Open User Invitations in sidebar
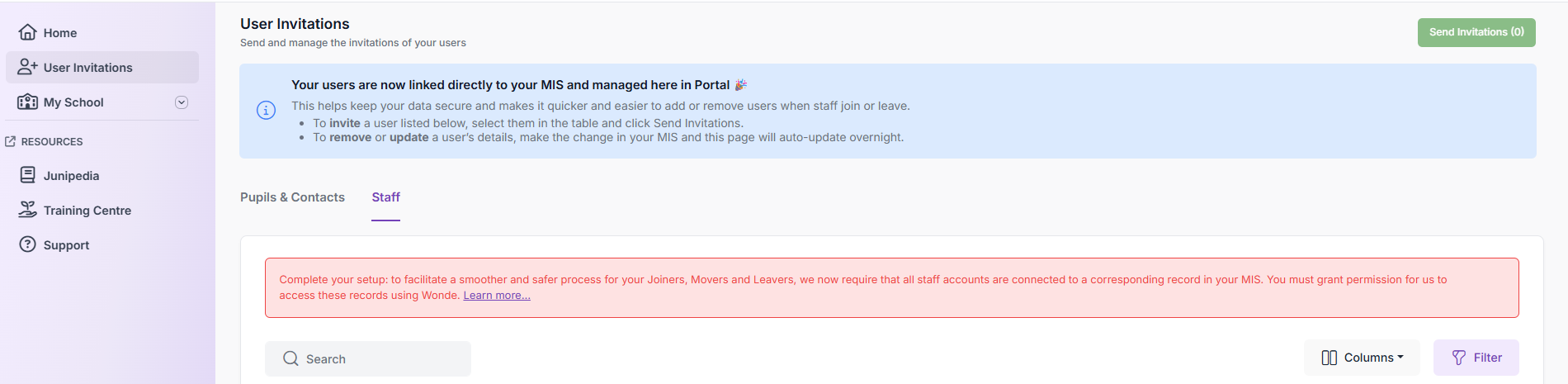This screenshot has height=384, width=1568. click(102, 67)
